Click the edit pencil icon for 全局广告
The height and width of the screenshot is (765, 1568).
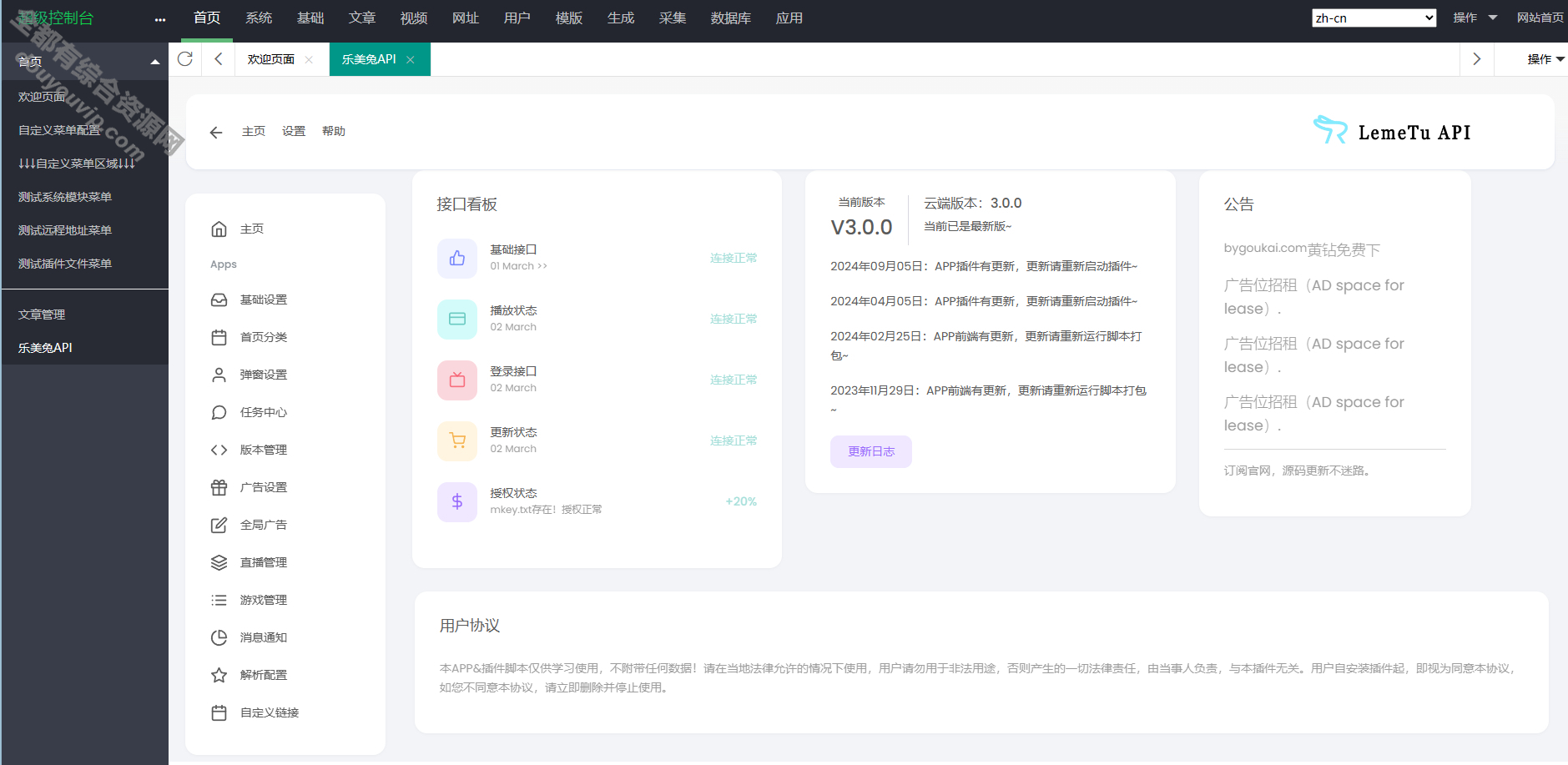coord(219,525)
